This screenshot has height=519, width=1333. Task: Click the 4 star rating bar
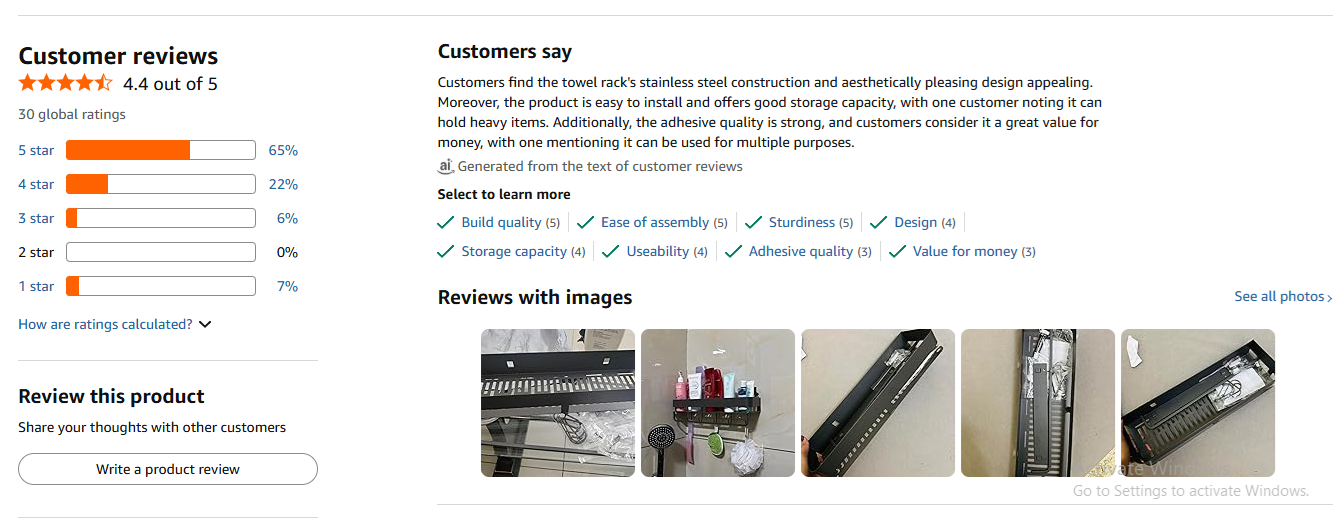click(x=160, y=184)
